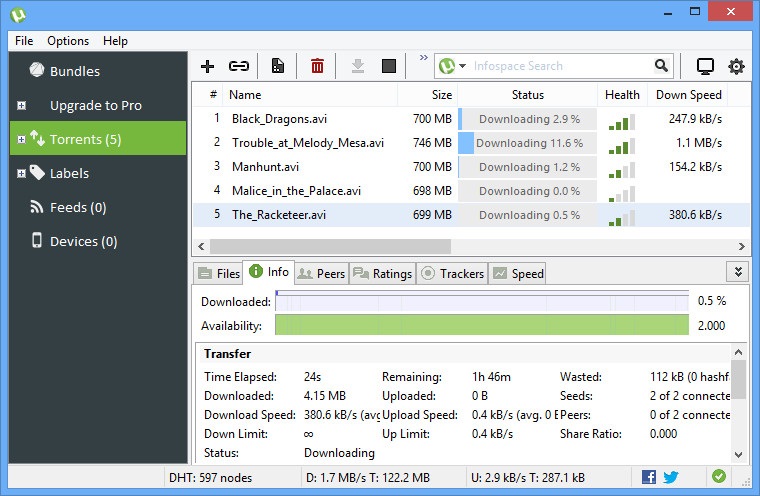The image size is (760, 496).
Task: Select Feeds (0) in the sidebar
Action: point(78,207)
